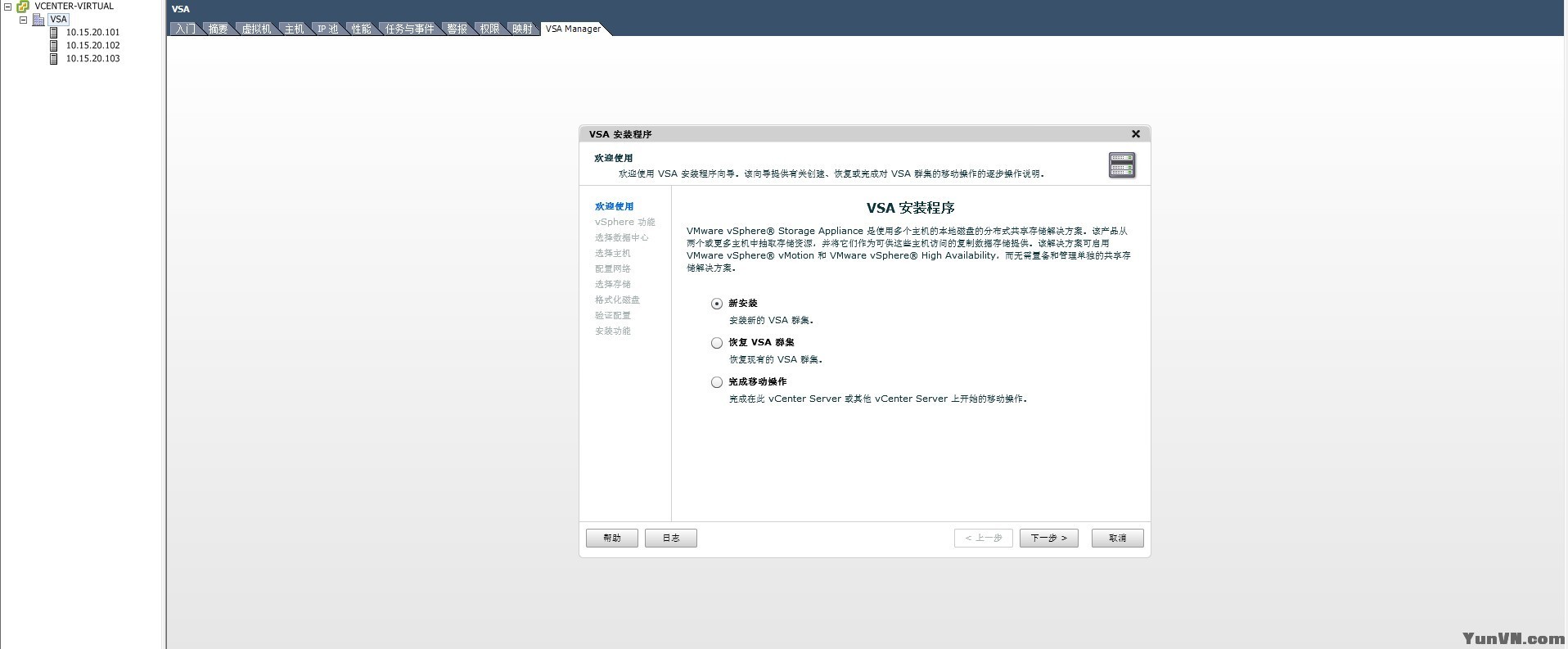1568x649 pixels.
Task: Select host 10.15.20.103 in the tree
Action: pyautogui.click(x=92, y=59)
